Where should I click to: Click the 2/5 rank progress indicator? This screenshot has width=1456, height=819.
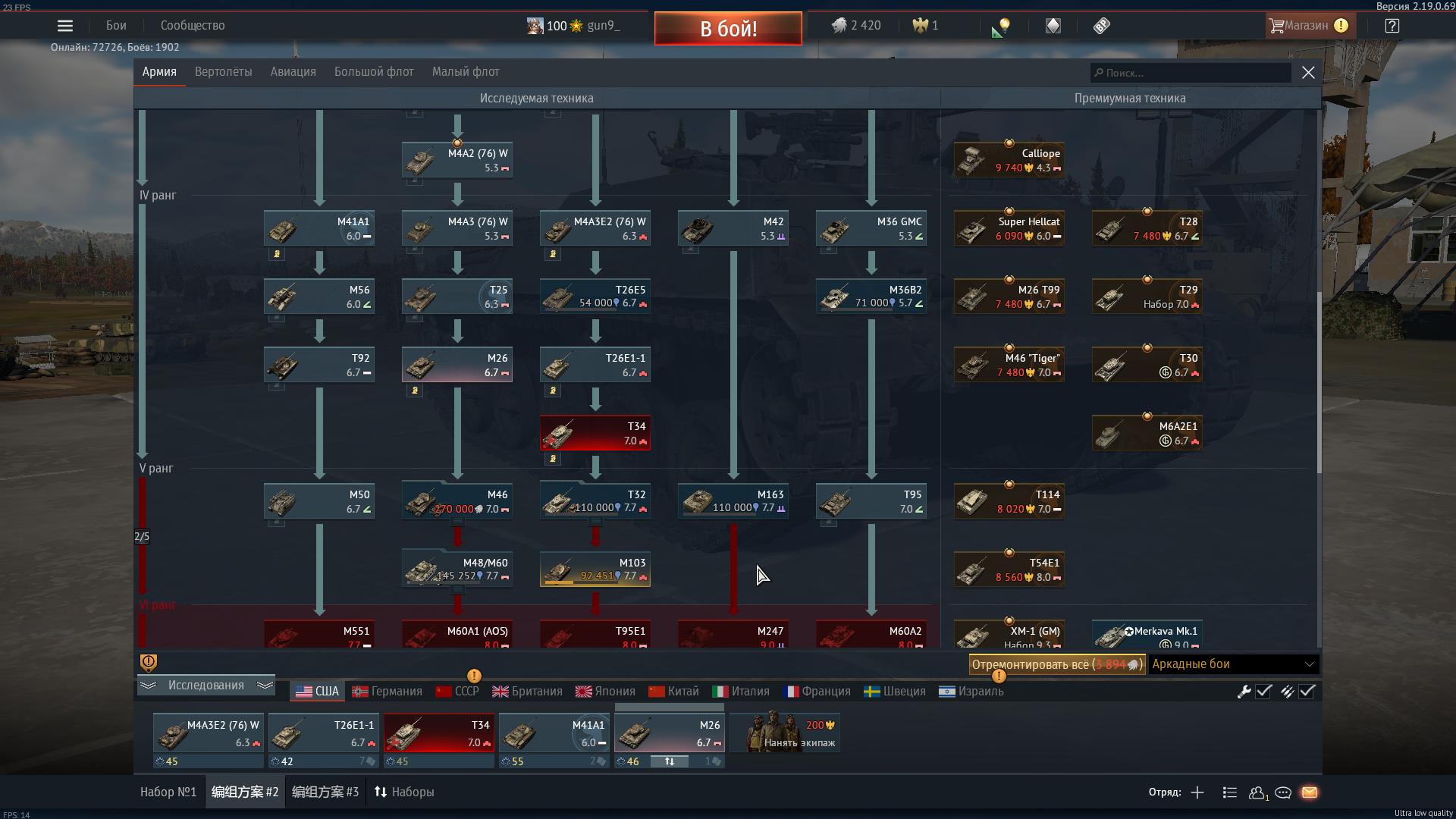pos(142,537)
